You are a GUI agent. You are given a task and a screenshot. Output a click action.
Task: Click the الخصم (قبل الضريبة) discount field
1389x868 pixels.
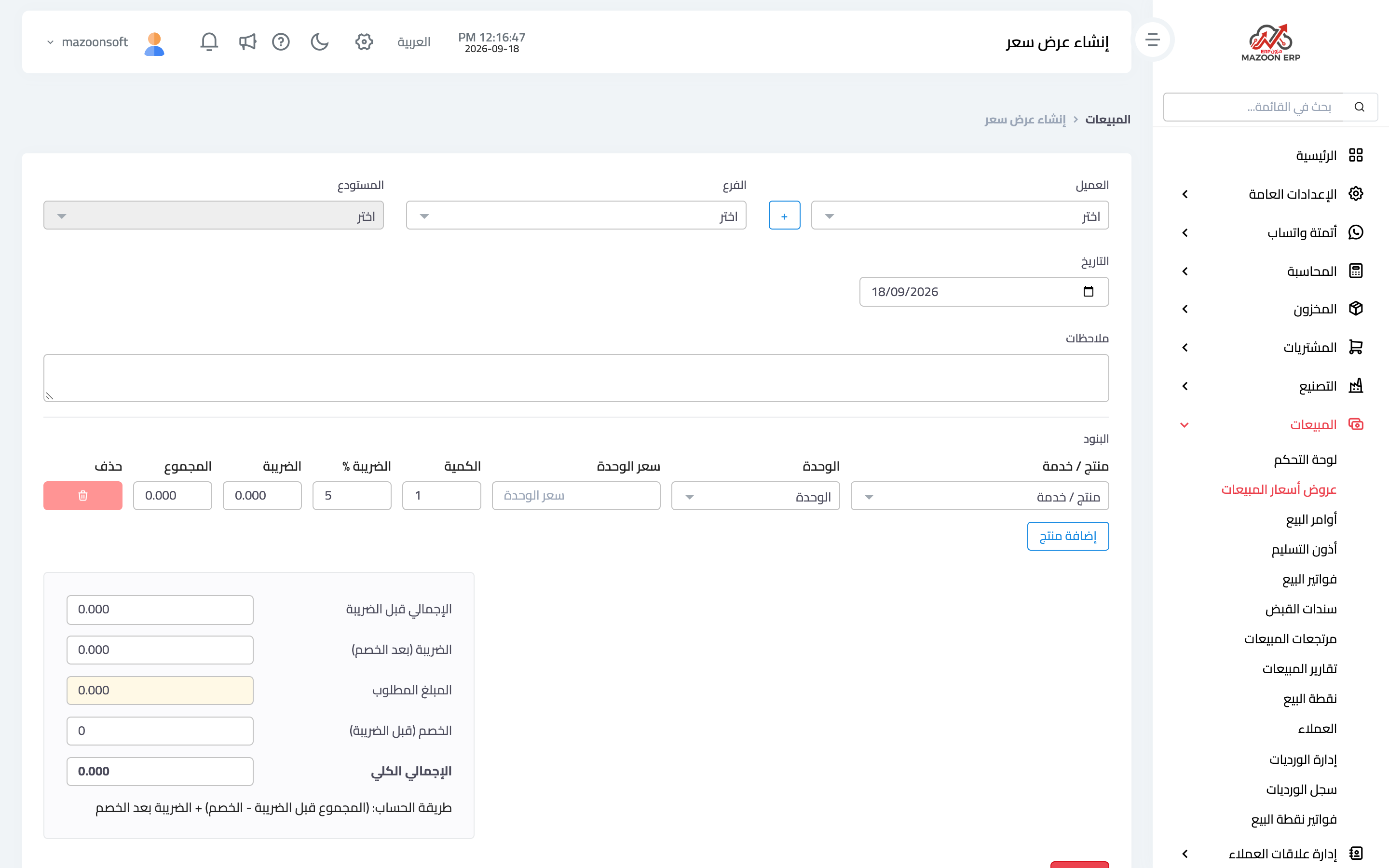tap(160, 730)
